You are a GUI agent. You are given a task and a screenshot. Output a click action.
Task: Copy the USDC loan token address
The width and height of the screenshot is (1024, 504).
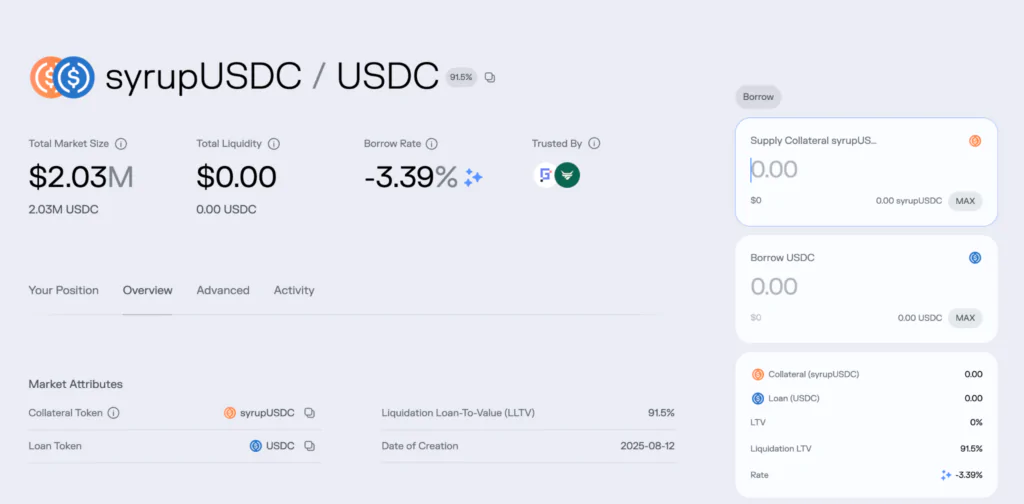(310, 446)
